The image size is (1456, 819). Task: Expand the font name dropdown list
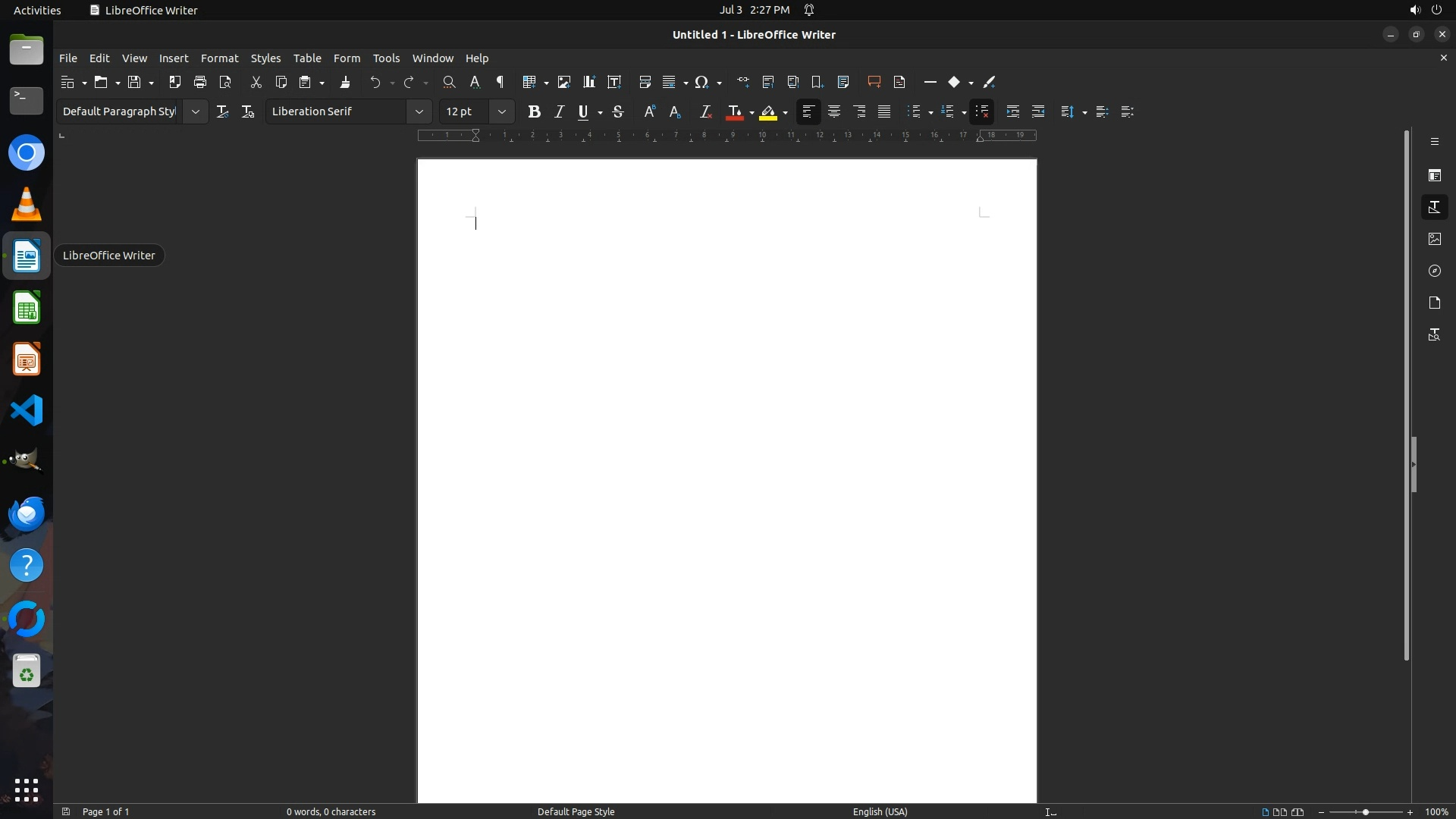(419, 111)
